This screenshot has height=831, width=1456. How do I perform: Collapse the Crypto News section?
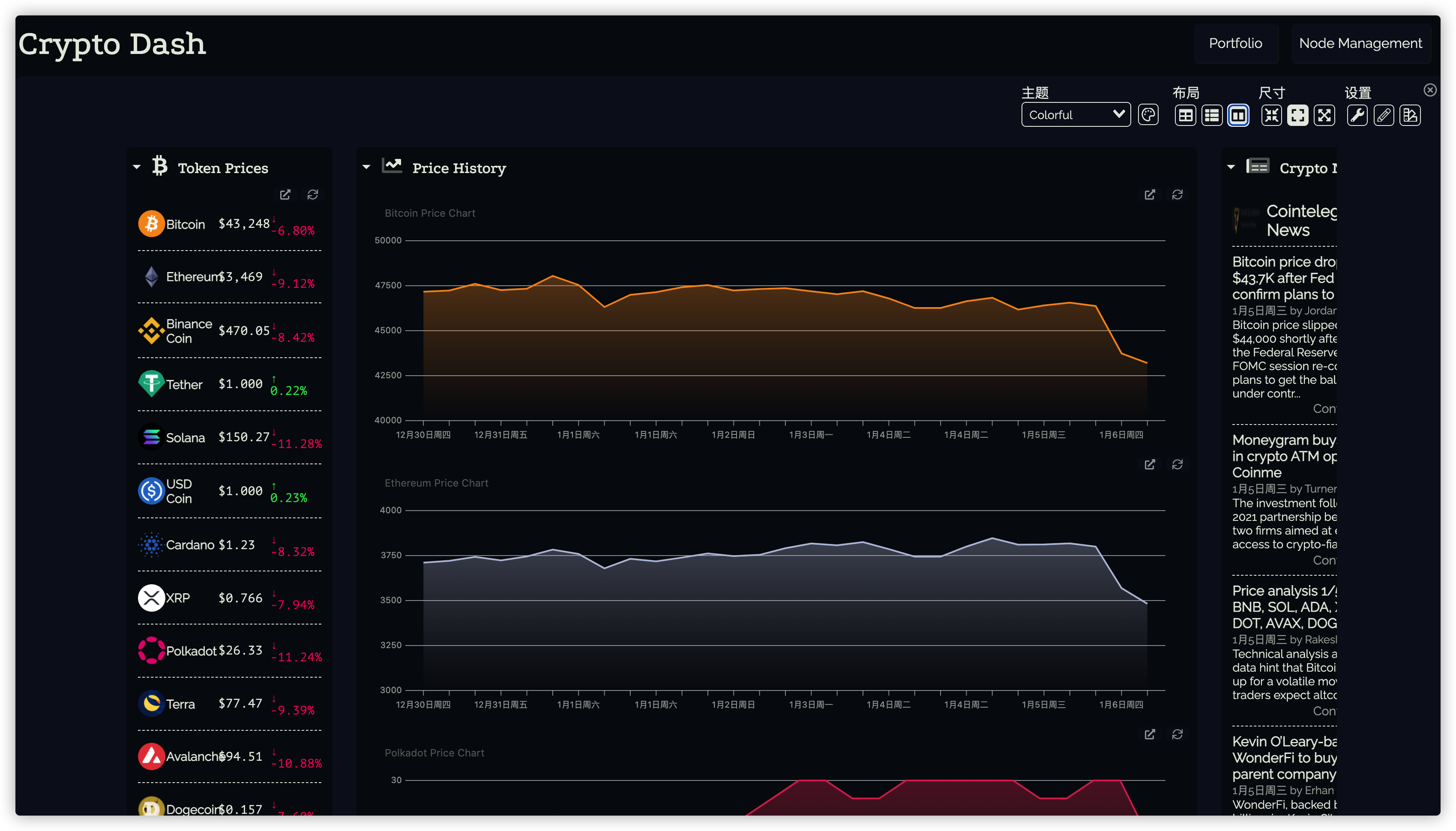(x=1231, y=167)
